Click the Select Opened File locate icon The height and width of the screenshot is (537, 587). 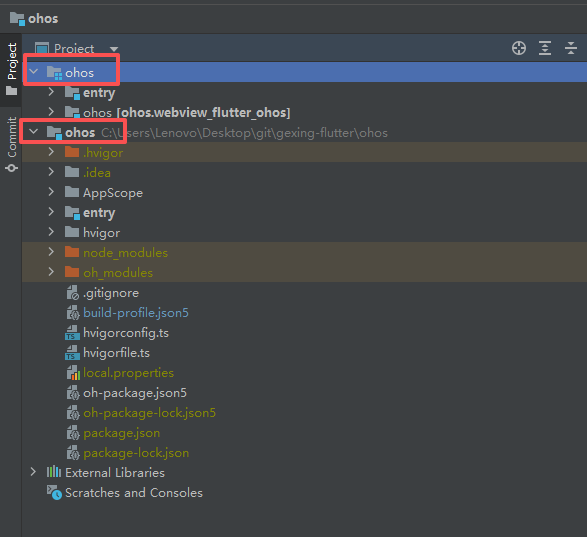(x=519, y=48)
